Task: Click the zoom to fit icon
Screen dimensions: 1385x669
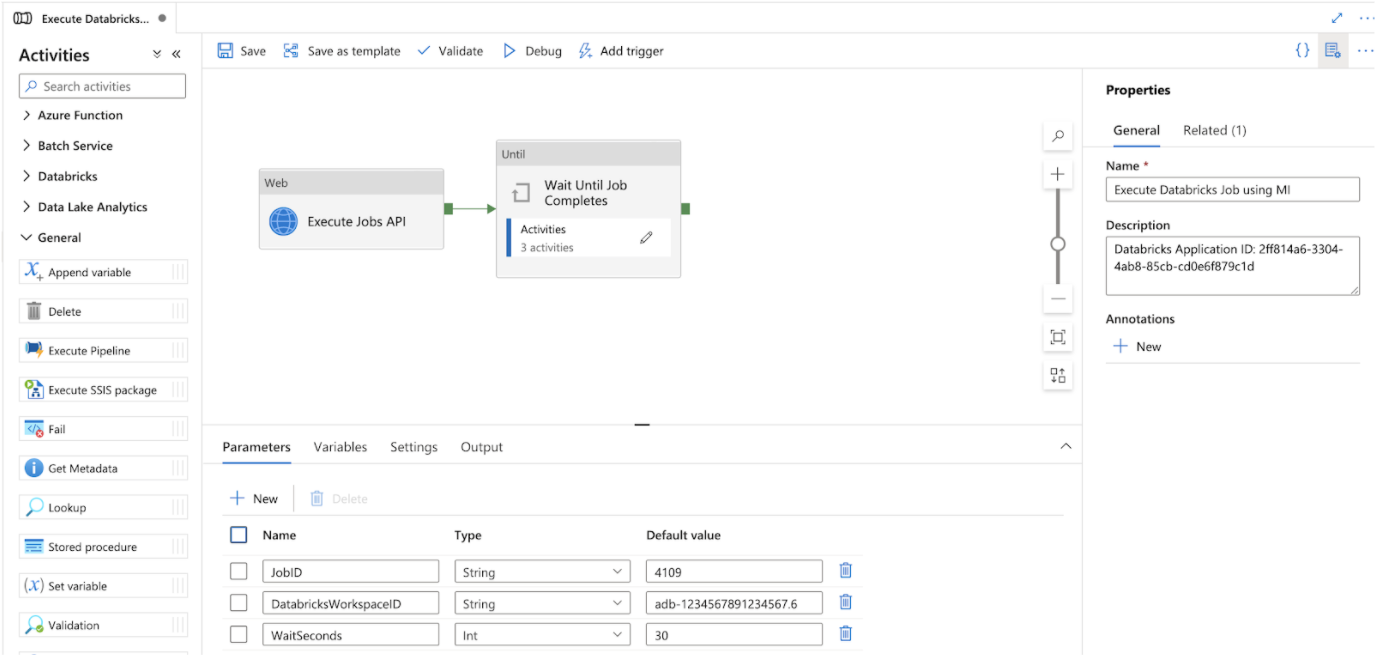Action: (1058, 337)
